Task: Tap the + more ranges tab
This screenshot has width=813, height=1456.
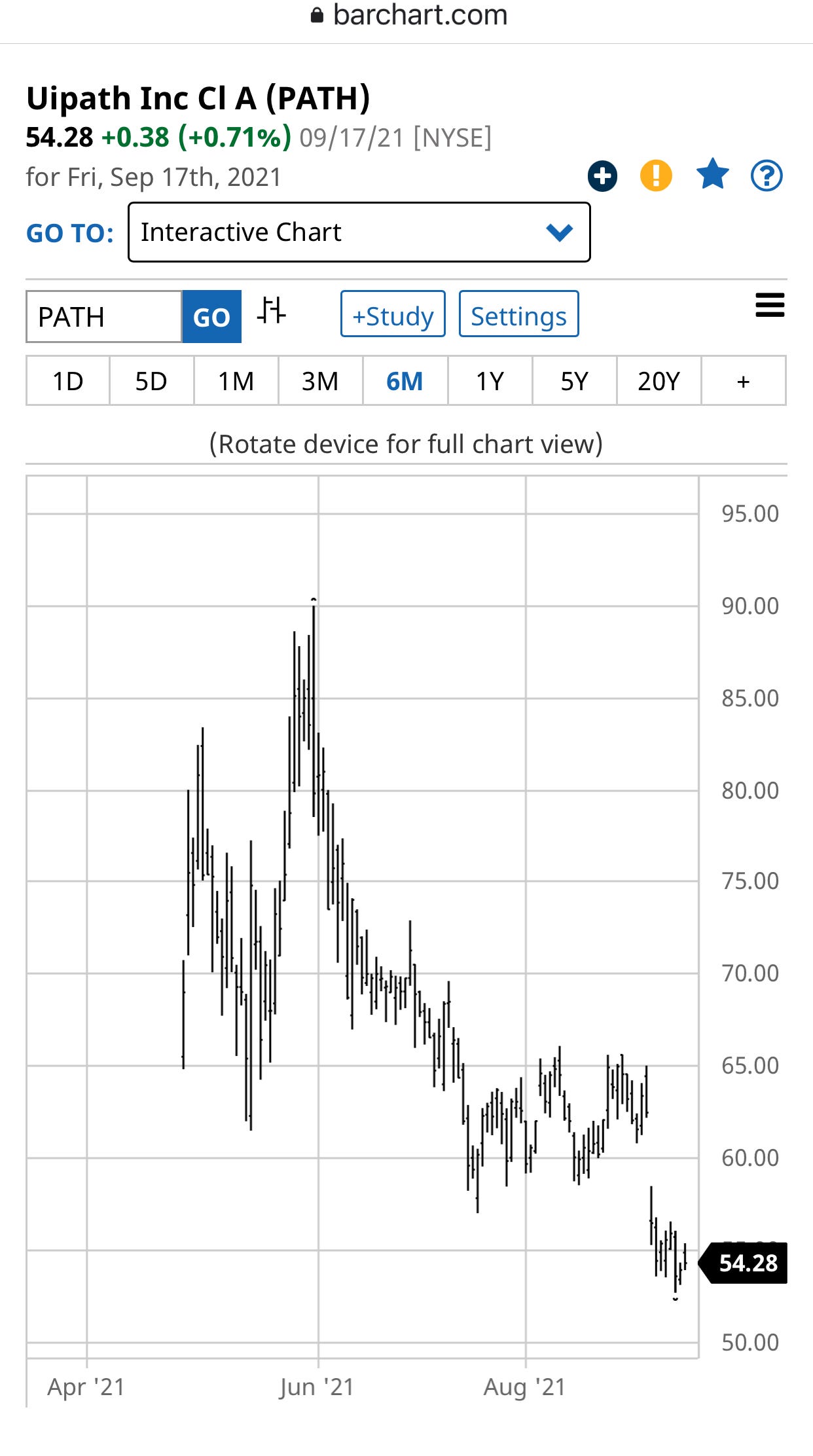Action: click(744, 381)
